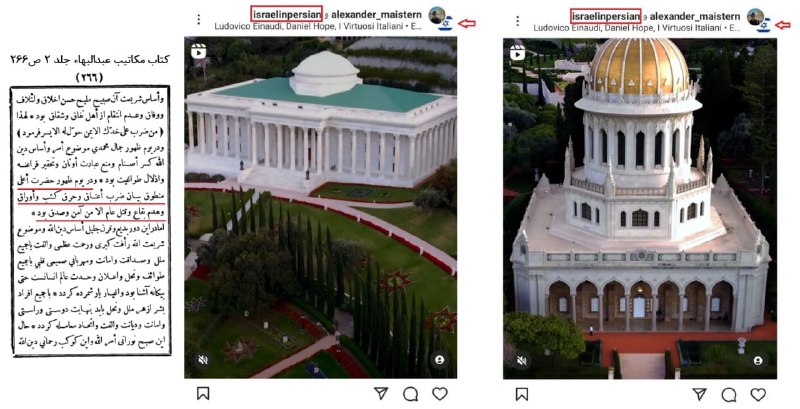This screenshot has width=800, height=409.
Task: Save the left post with bookmark icon
Action: tap(203, 393)
